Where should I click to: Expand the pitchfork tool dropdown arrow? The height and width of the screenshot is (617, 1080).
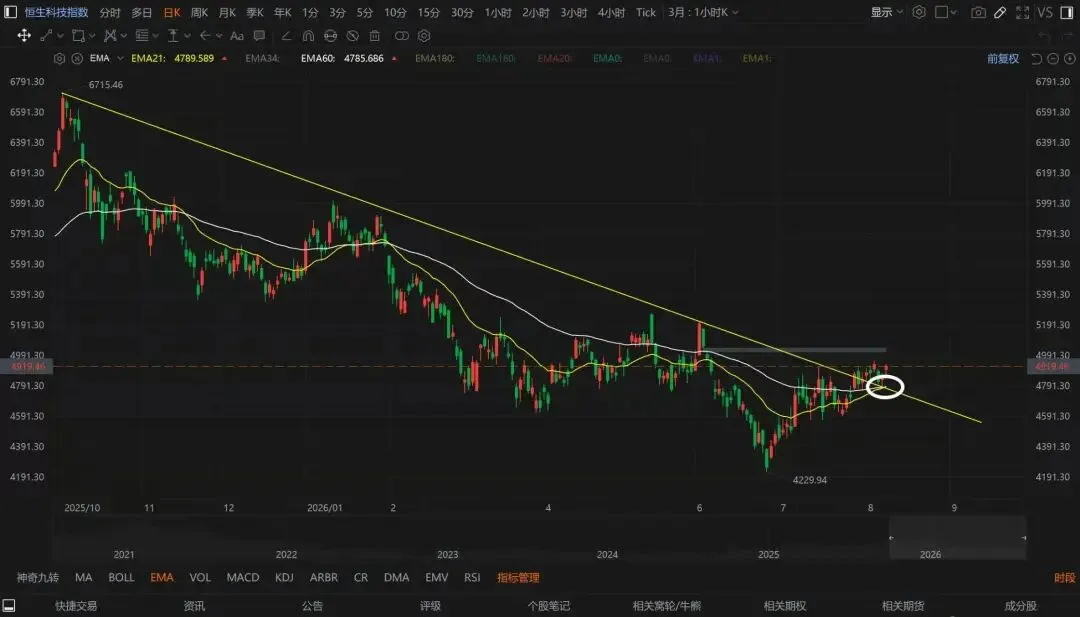coord(124,36)
